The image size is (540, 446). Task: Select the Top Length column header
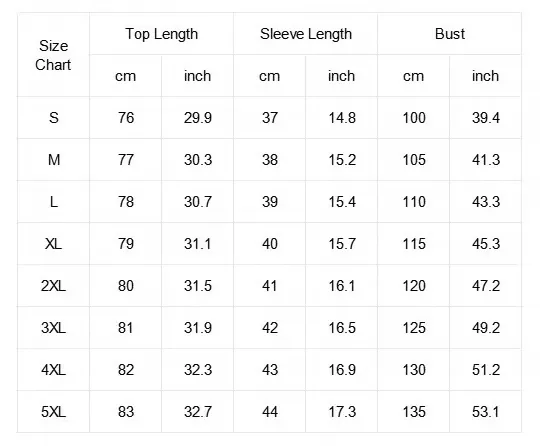coord(162,34)
